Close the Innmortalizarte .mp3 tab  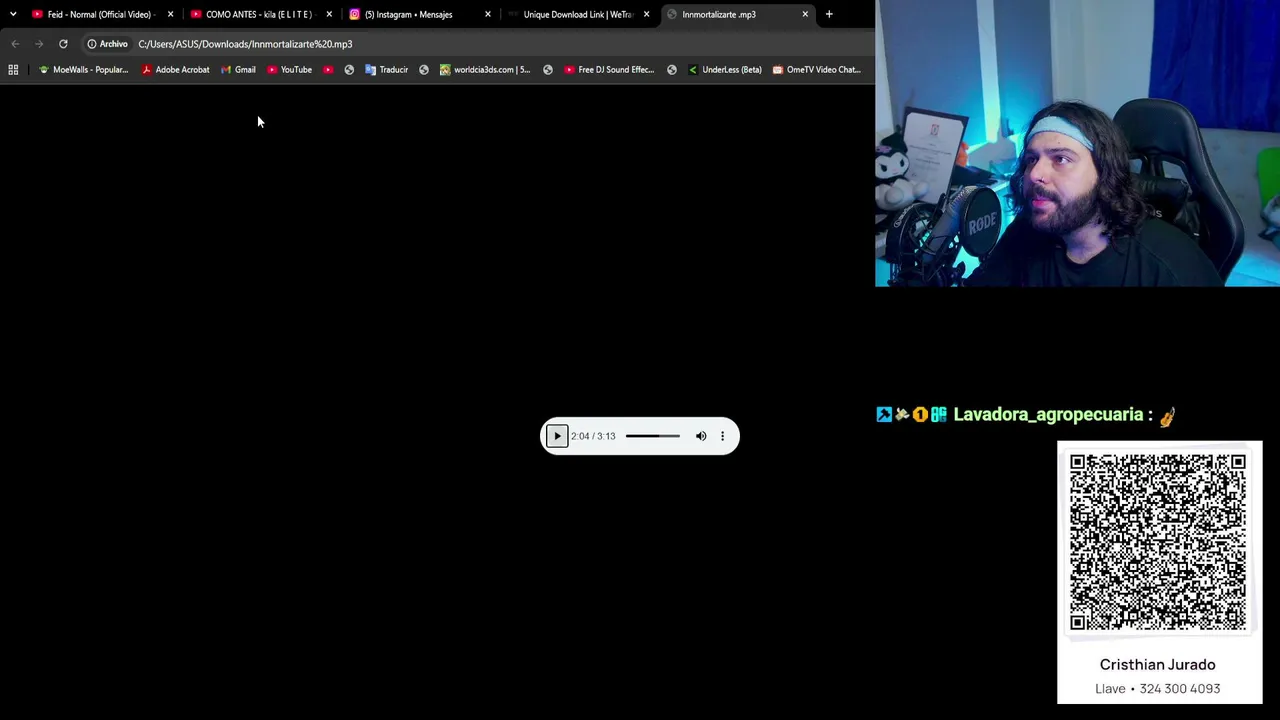tap(805, 14)
